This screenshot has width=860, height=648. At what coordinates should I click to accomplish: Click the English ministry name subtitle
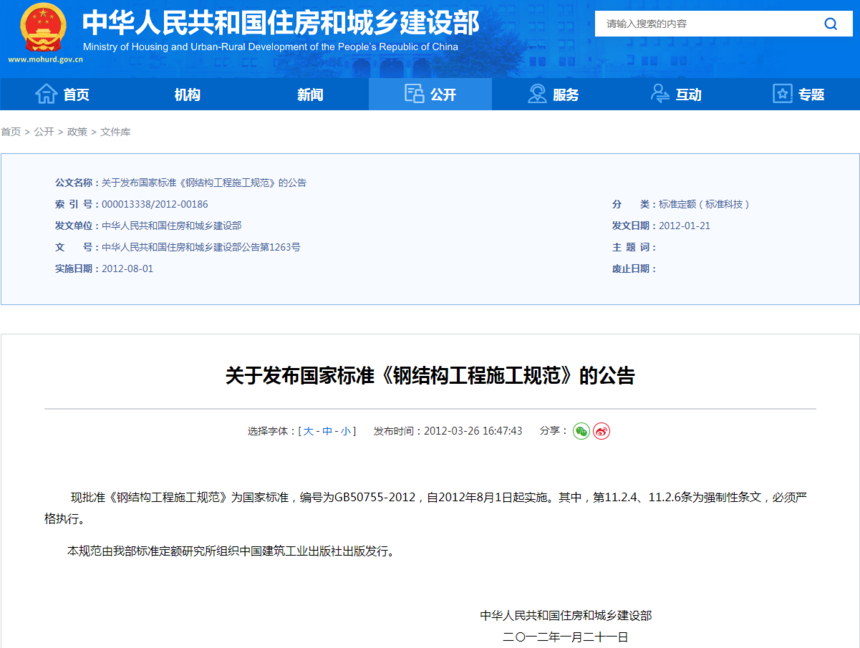270,47
